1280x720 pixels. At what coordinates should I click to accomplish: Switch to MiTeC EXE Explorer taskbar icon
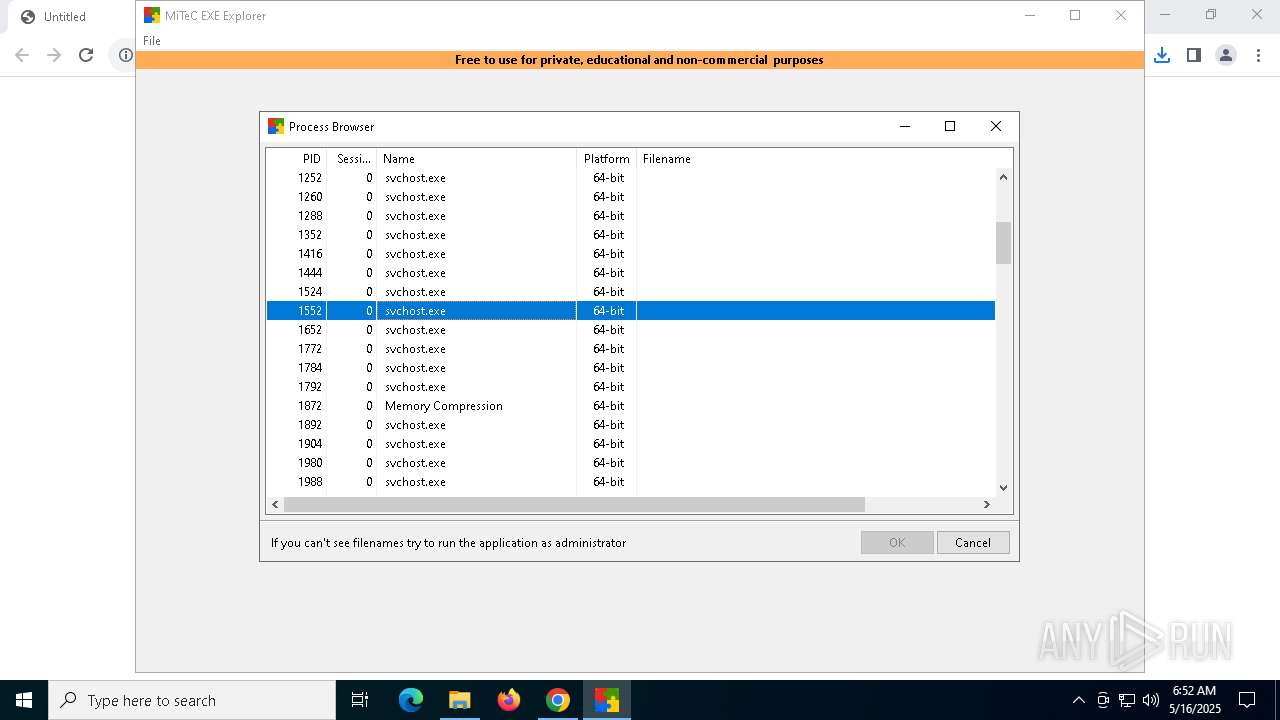(x=607, y=700)
